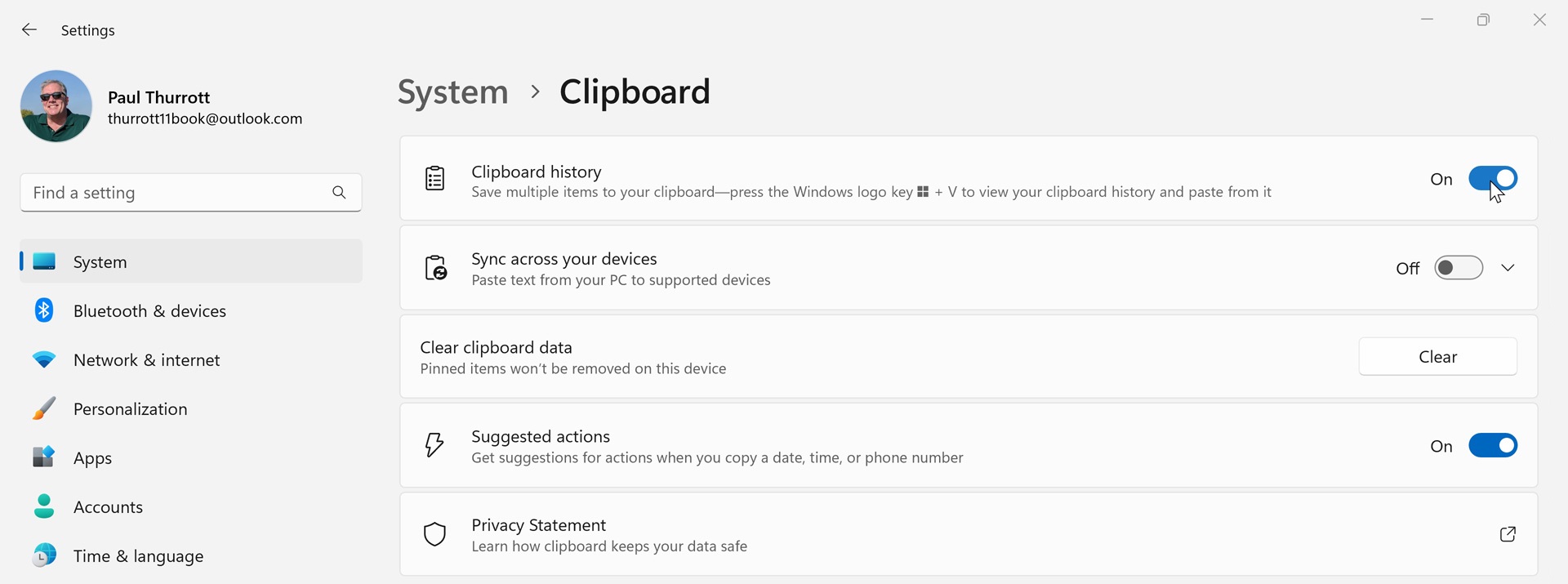Viewport: 1568px width, 584px height.
Task: Click the Personalization paintbrush icon
Action: (44, 408)
